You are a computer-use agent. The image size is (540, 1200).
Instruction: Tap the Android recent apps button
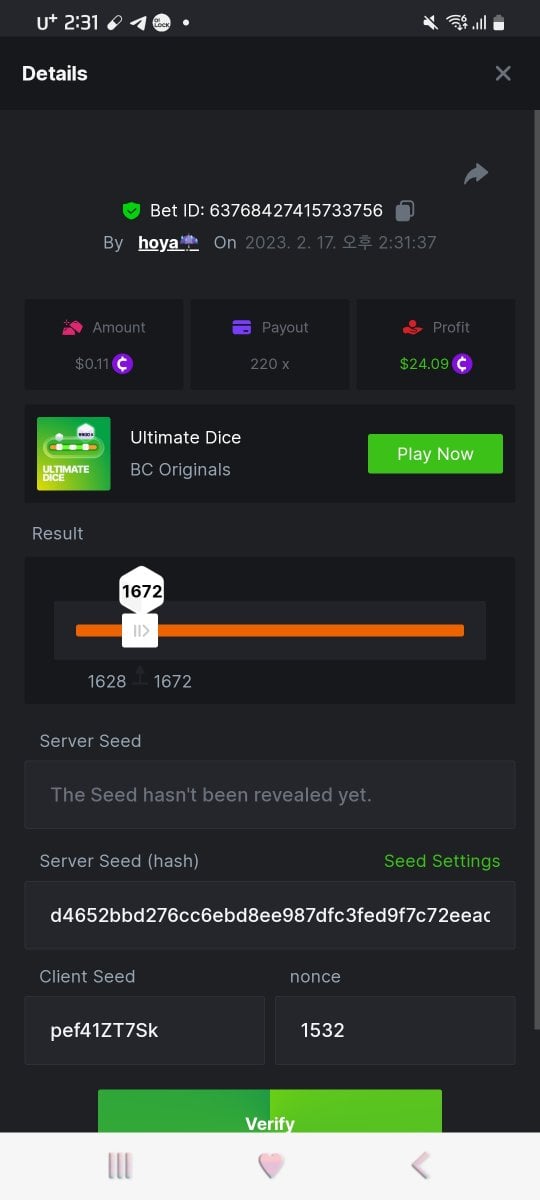[x=120, y=1166]
